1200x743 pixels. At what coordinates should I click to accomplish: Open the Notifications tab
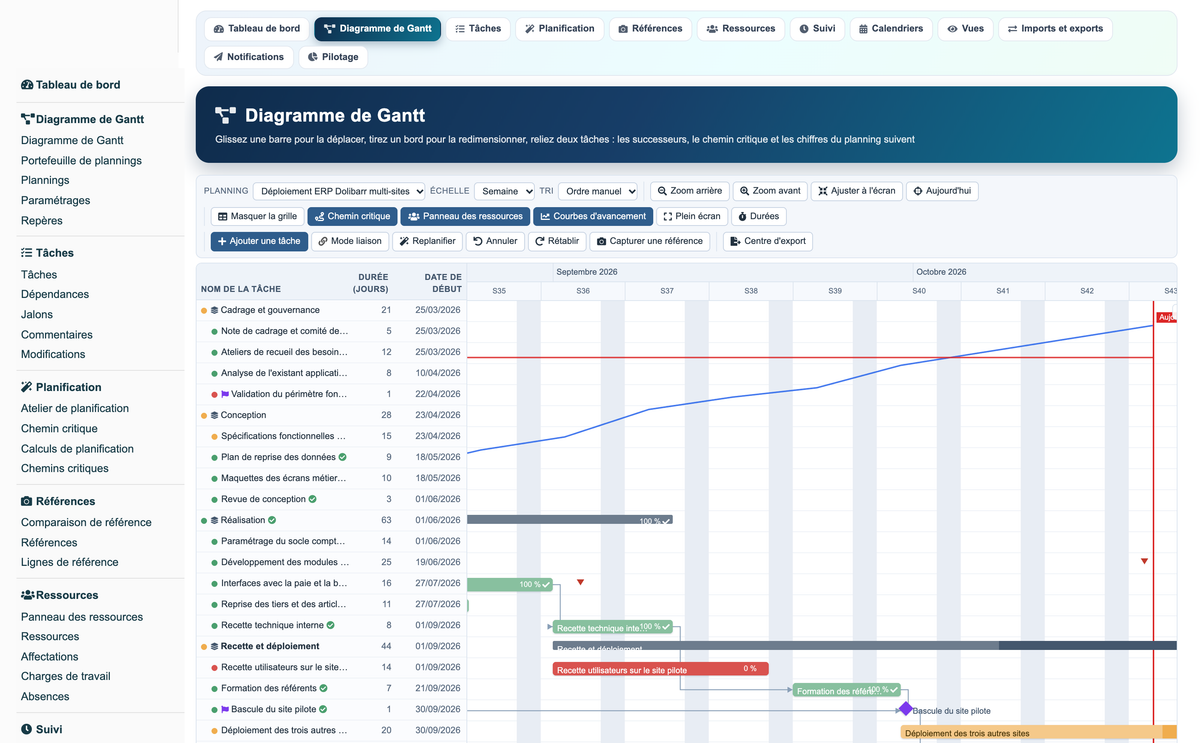[x=249, y=57]
